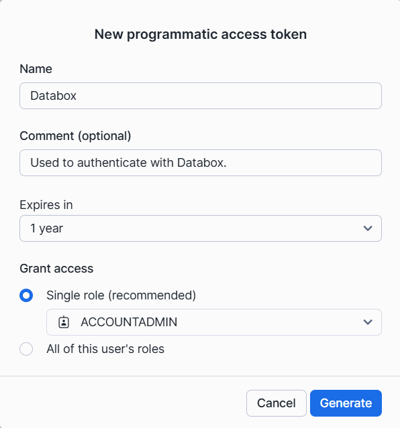Click the '1 year' value text

click(x=47, y=228)
